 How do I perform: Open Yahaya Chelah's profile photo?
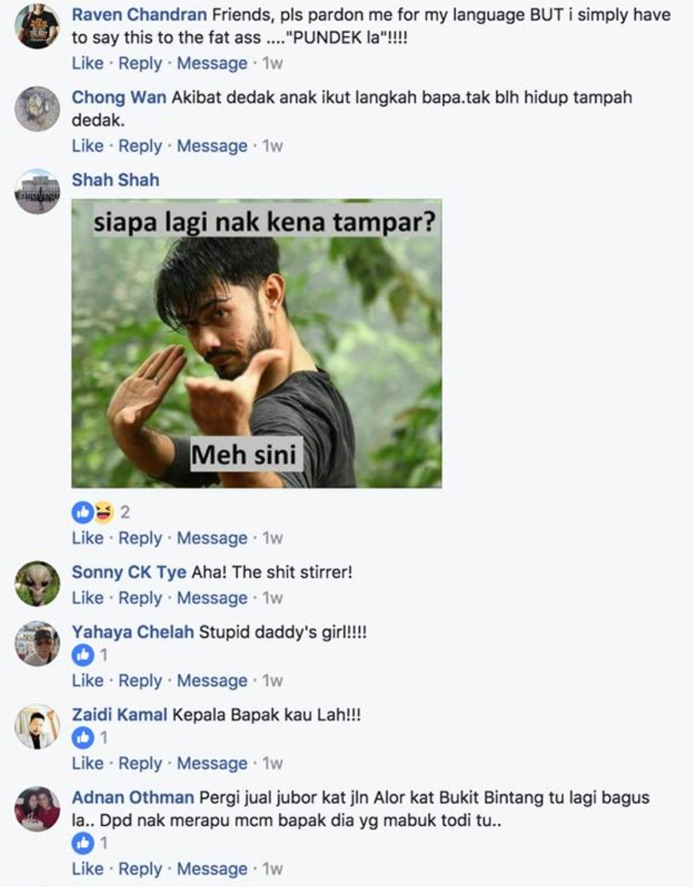[x=37, y=643]
